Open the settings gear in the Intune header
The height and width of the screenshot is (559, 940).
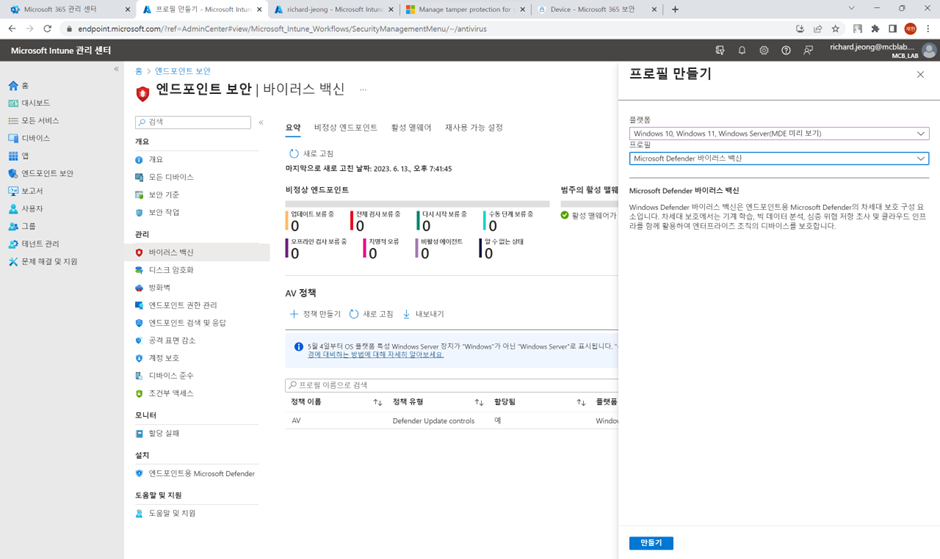coord(764,50)
